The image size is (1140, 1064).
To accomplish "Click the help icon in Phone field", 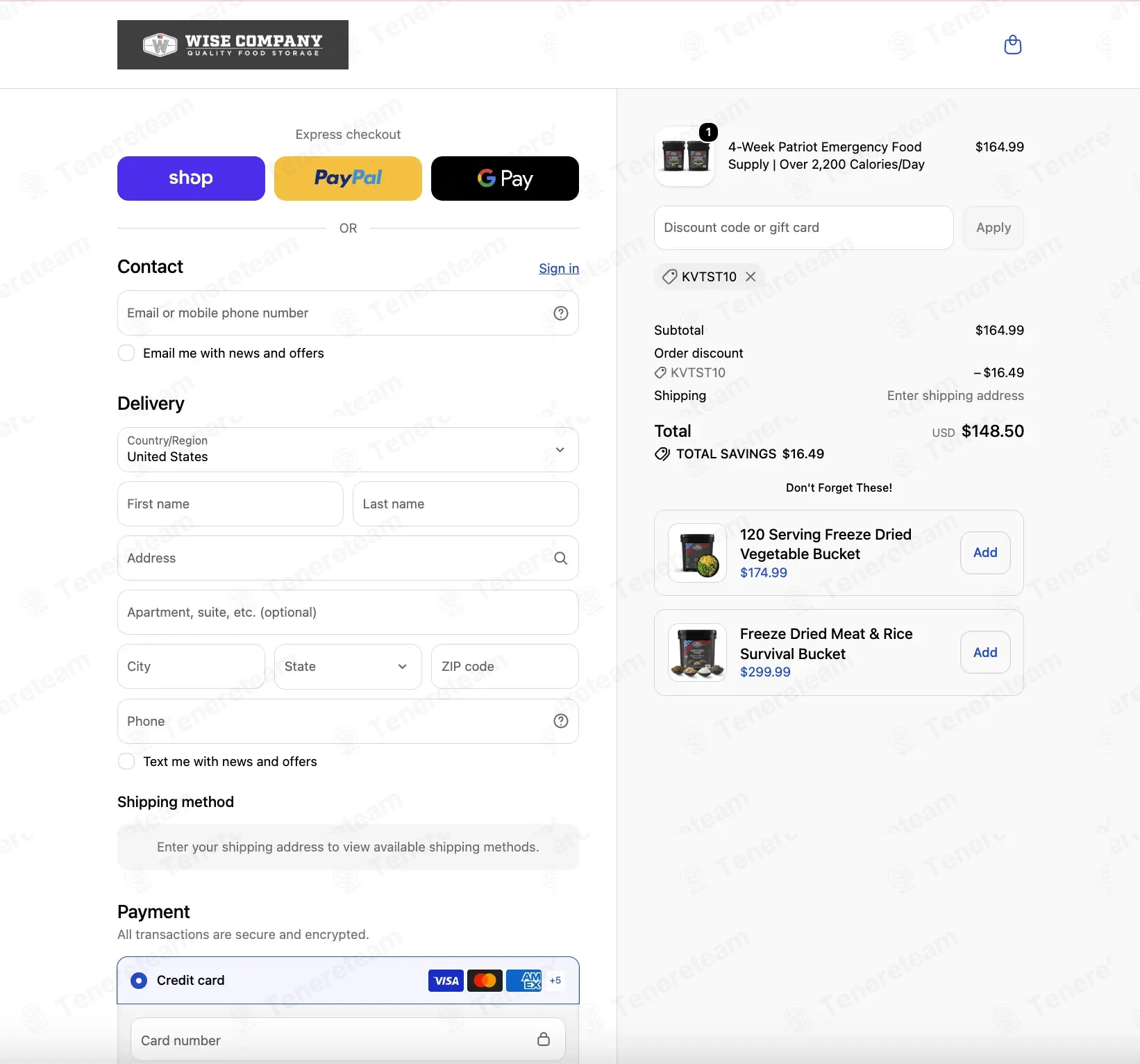I will (561, 721).
